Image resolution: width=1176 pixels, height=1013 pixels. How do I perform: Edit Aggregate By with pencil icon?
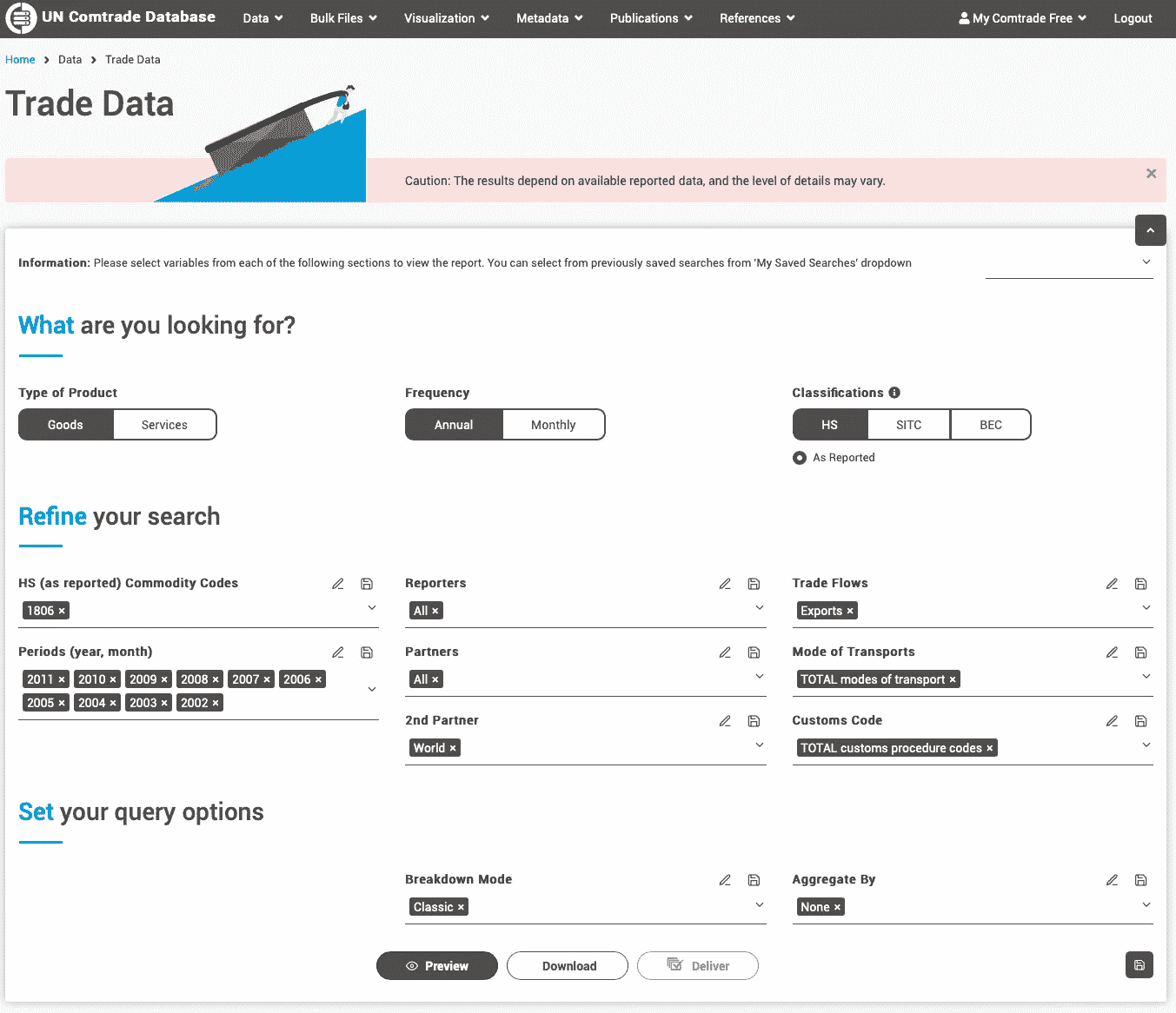(1112, 880)
